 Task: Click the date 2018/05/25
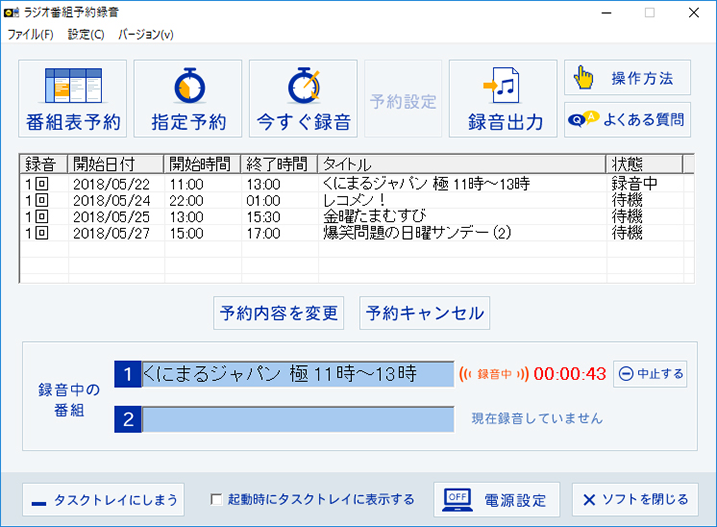click(x=112, y=217)
